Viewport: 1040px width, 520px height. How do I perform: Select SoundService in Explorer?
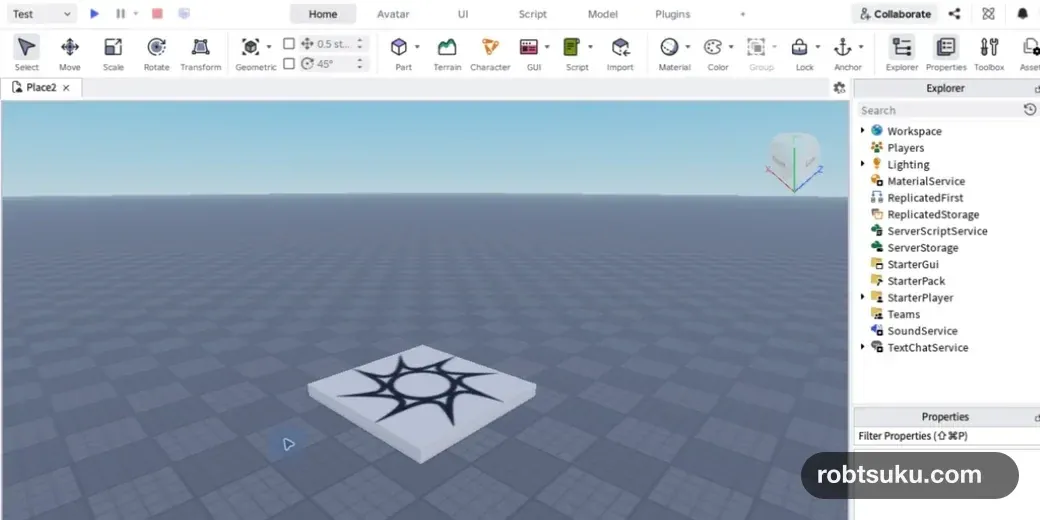tap(922, 330)
